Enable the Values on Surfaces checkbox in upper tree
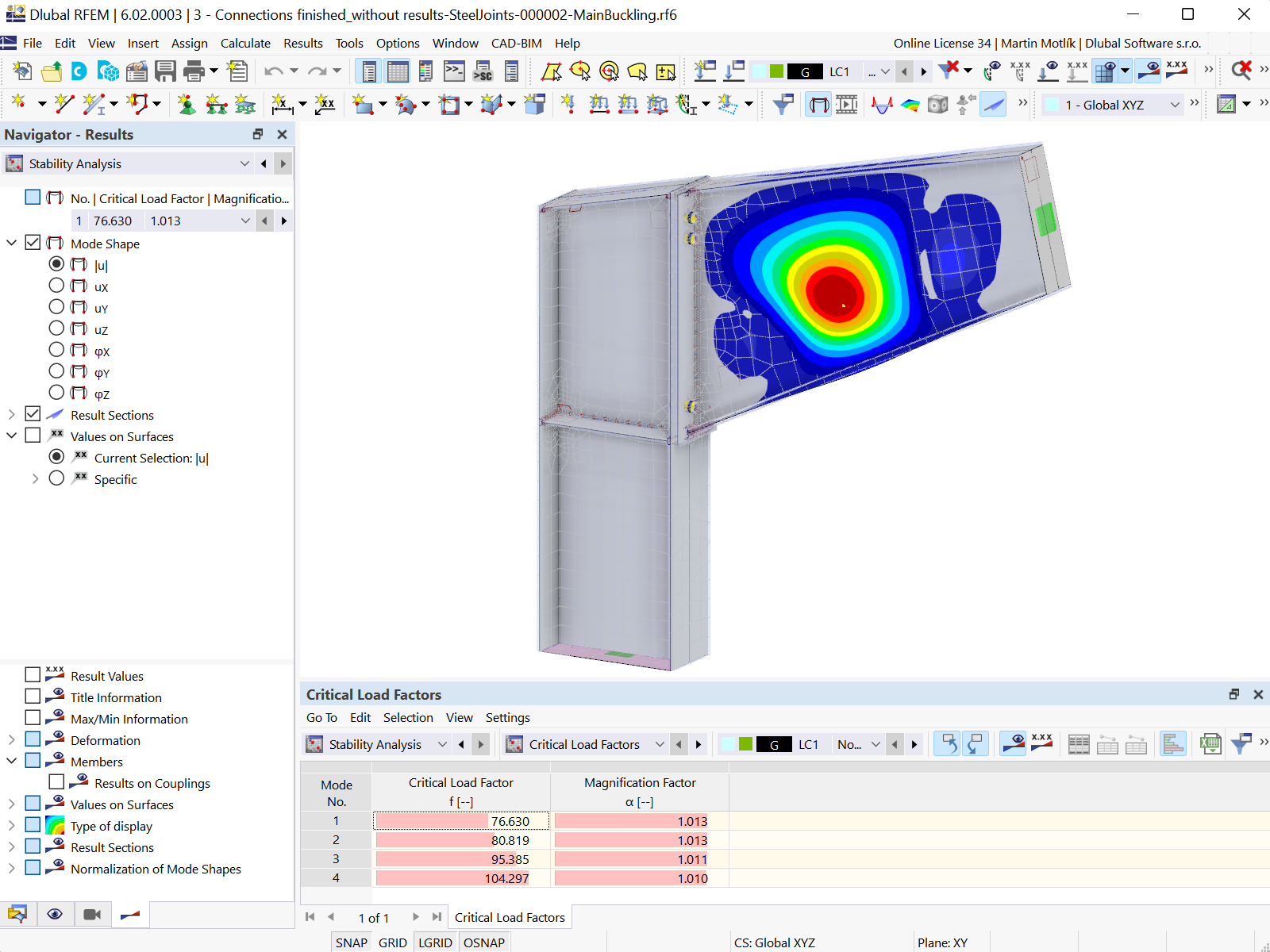1270x952 pixels. [33, 436]
